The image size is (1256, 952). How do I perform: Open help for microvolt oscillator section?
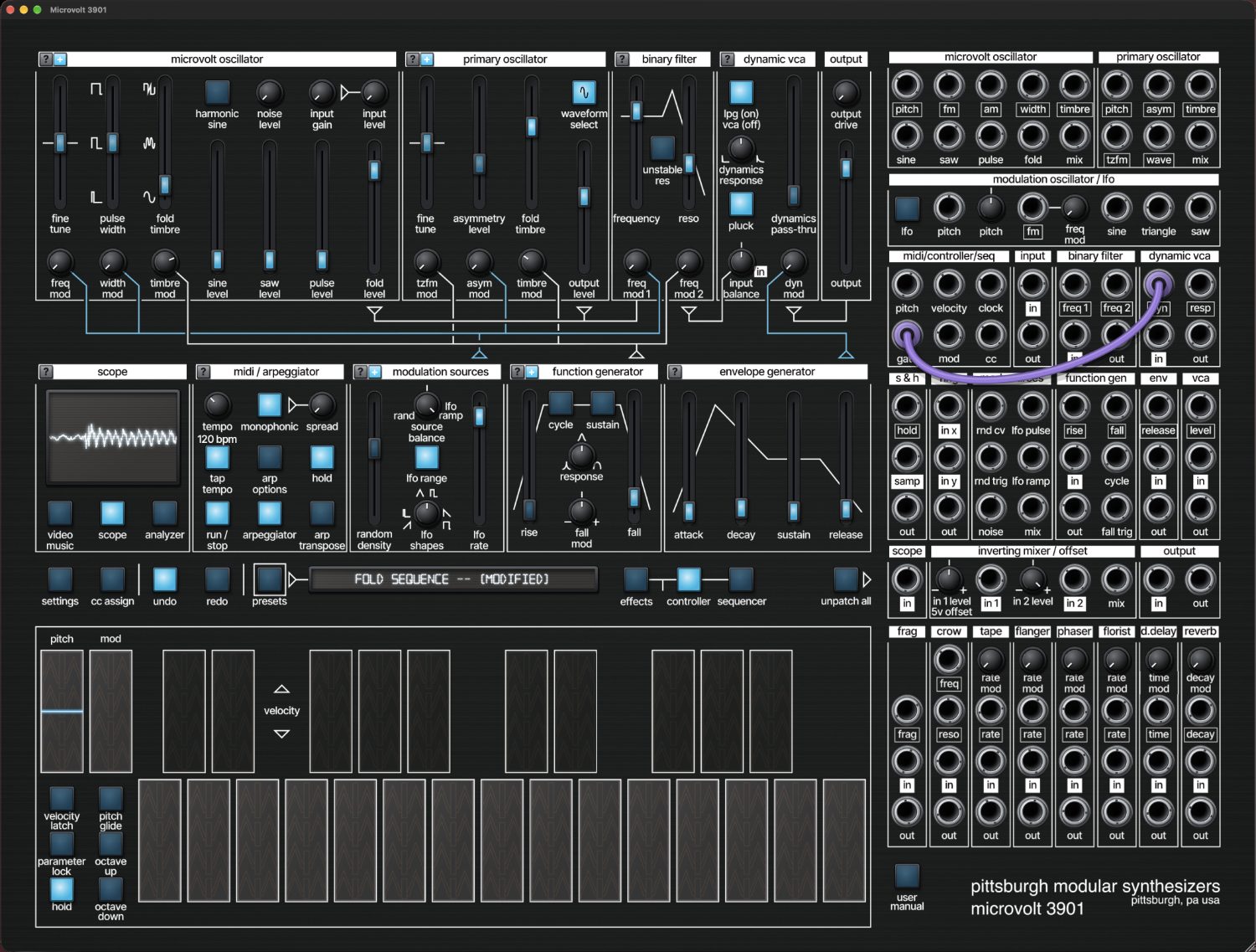(x=46, y=59)
